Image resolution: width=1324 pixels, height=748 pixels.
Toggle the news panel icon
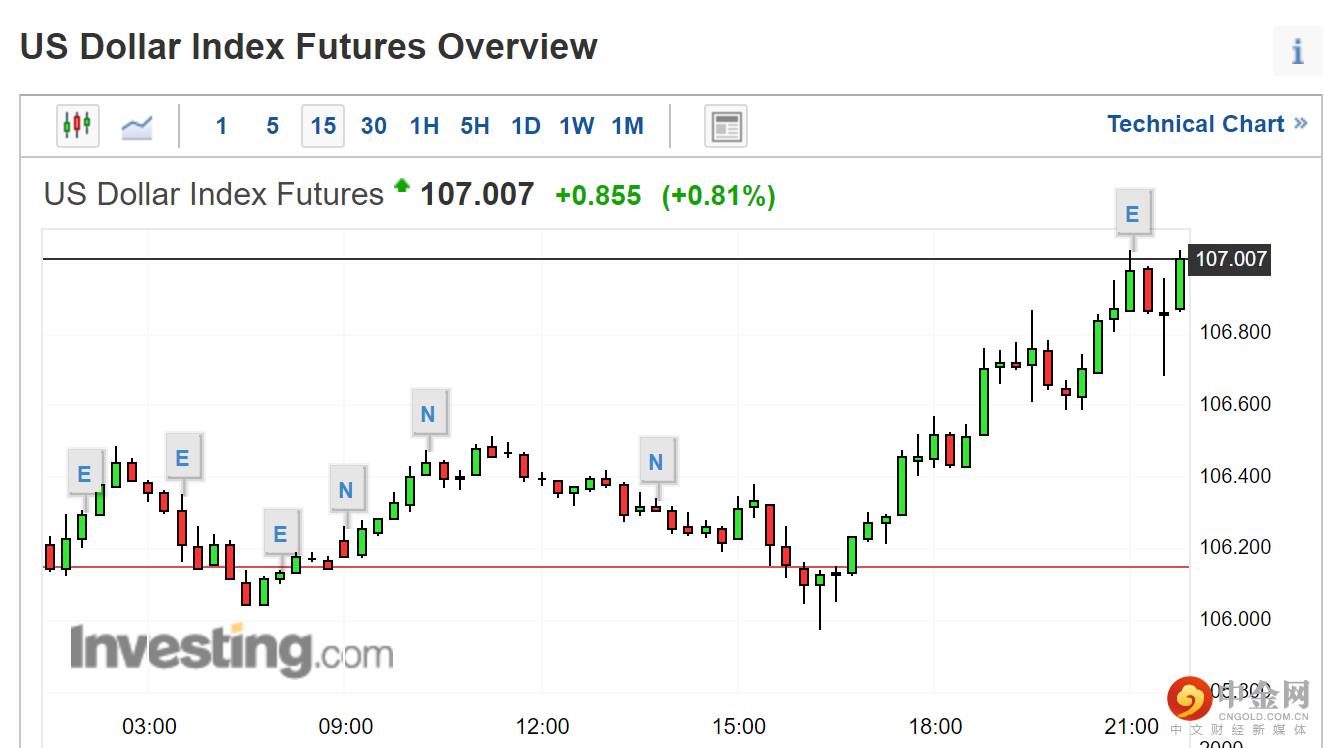pyautogui.click(x=726, y=127)
